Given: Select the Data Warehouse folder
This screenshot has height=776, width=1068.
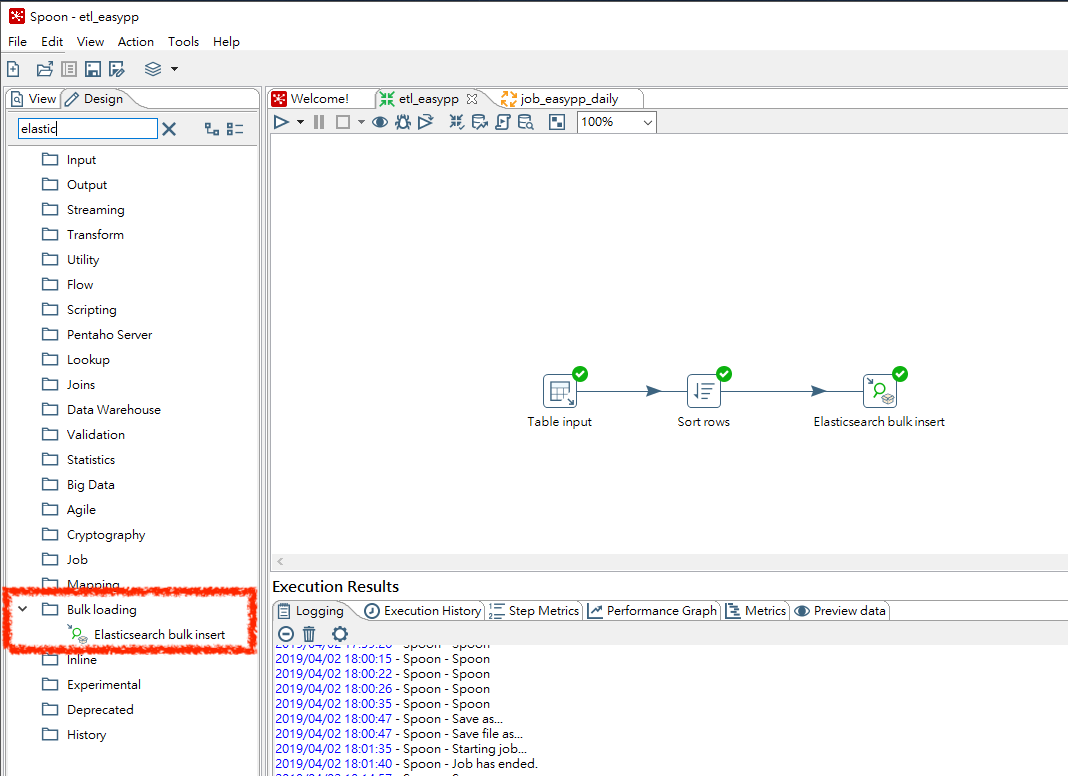Looking at the screenshot, I should click(x=101, y=409).
